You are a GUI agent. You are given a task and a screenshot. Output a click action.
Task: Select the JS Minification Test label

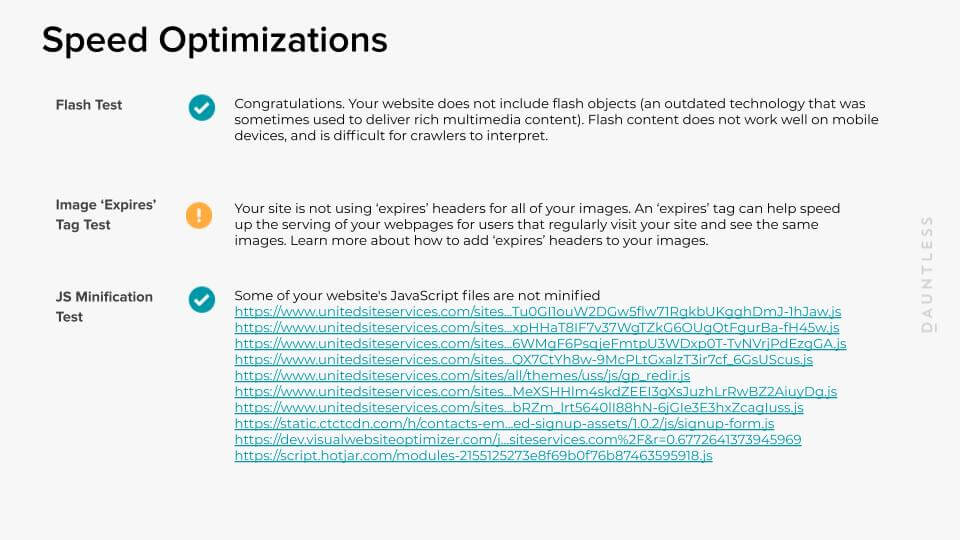click(104, 306)
